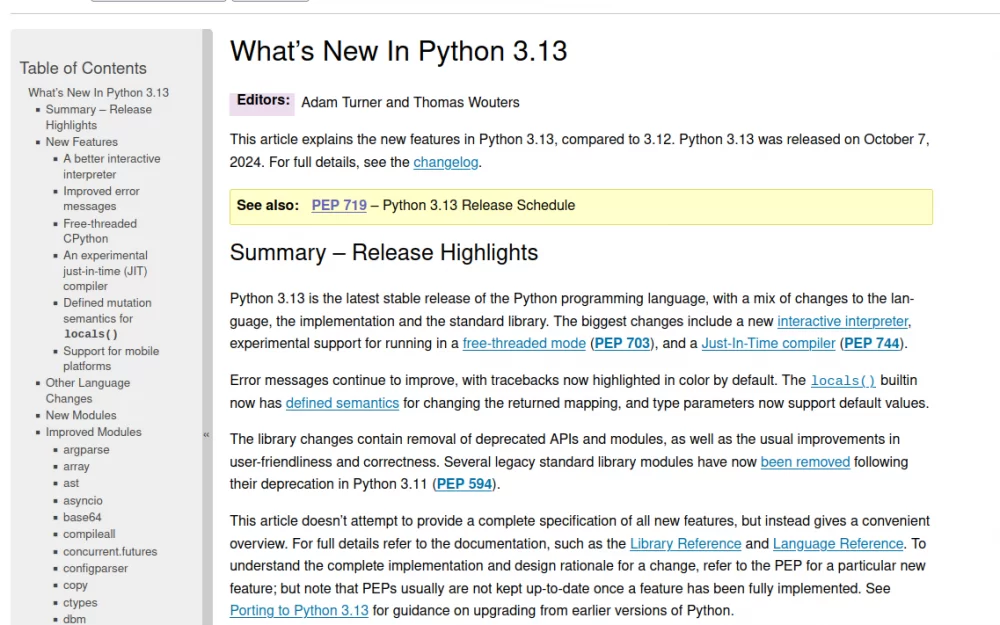Select Summary – Release Highlights in contents
The height and width of the screenshot is (625, 1000).
[96, 117]
